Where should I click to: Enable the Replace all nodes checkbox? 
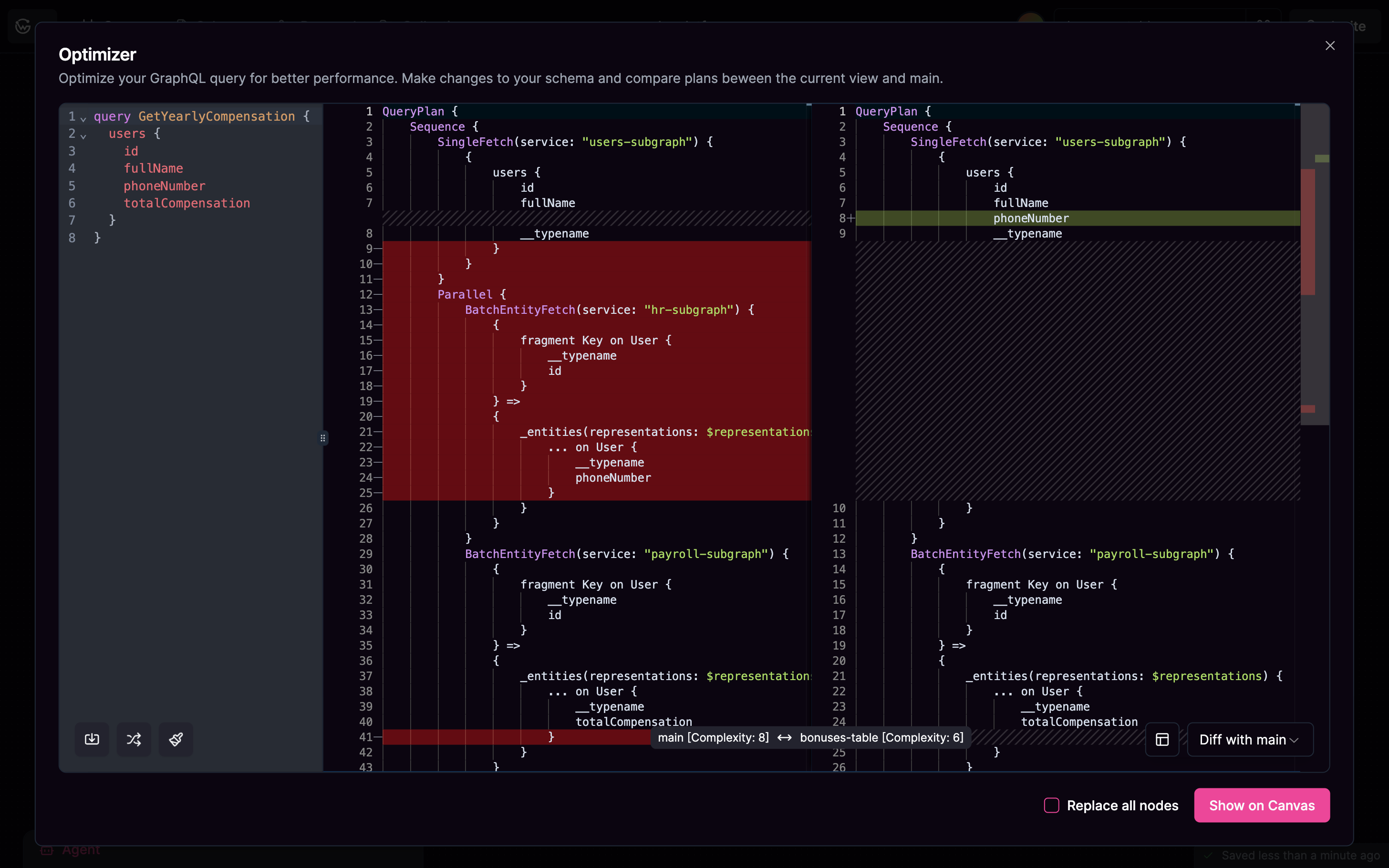[x=1051, y=806]
